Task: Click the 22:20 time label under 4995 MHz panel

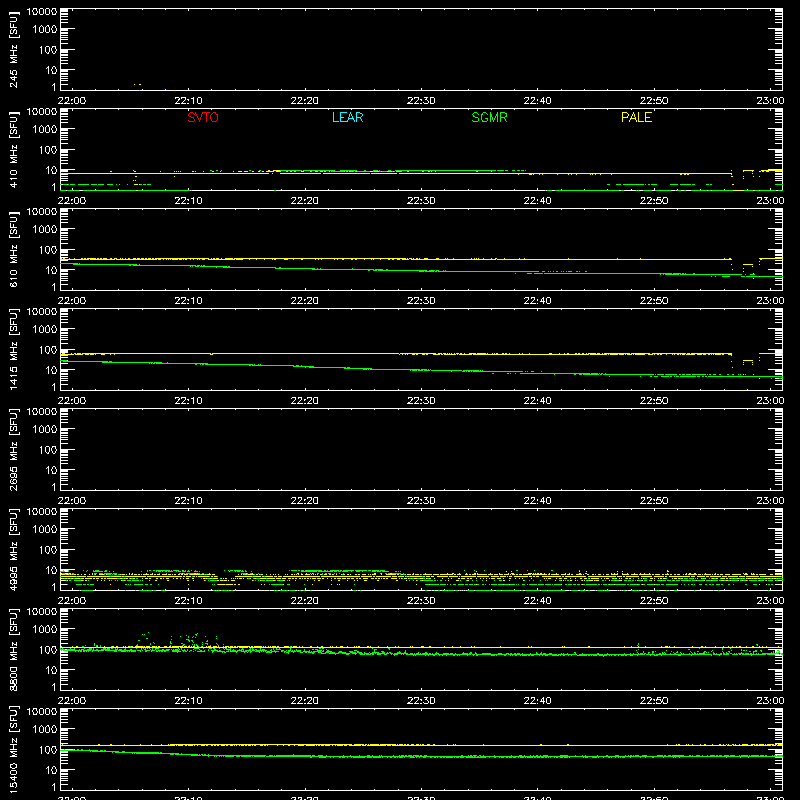Action: [x=305, y=601]
